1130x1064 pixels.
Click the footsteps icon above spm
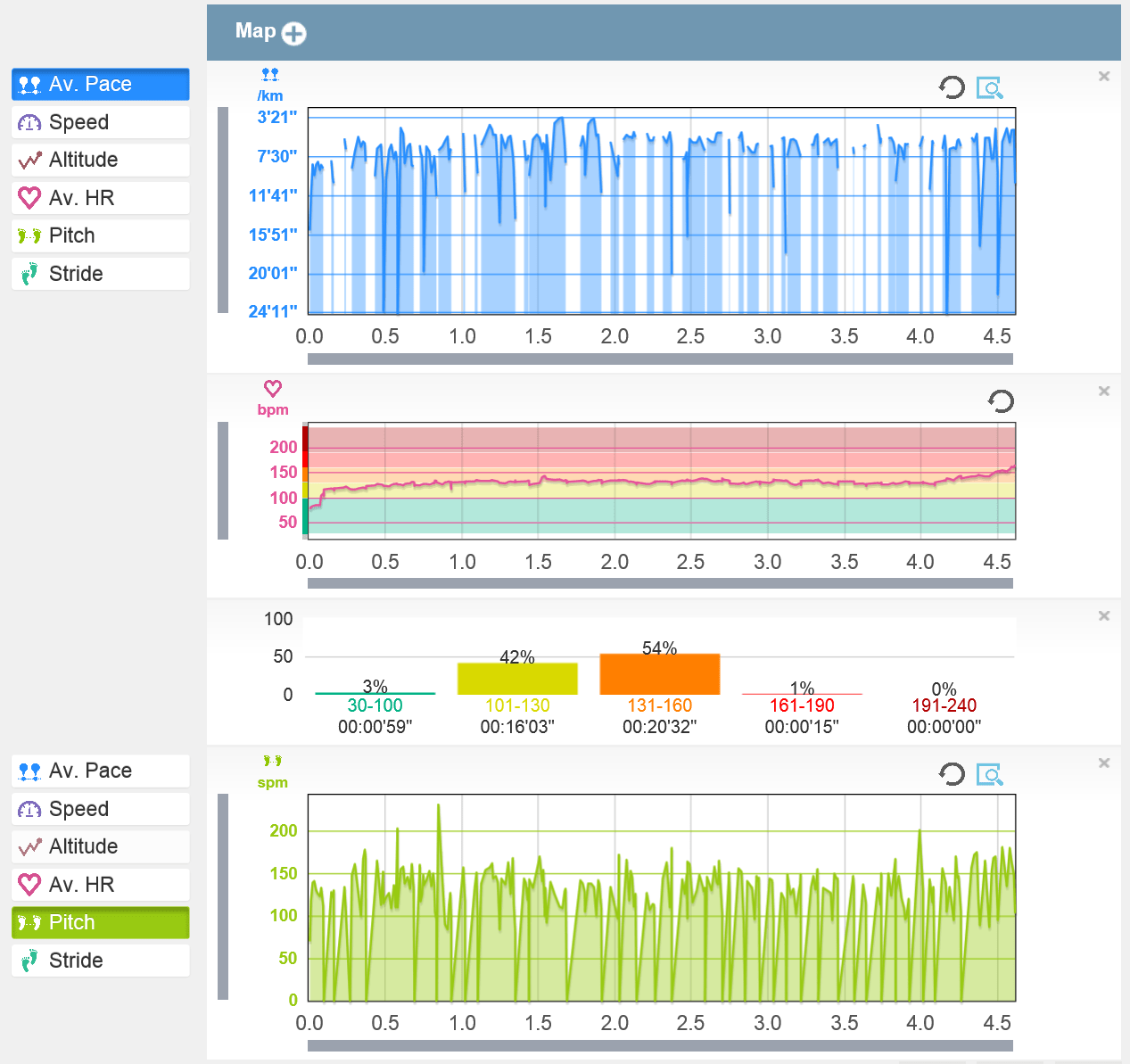[273, 761]
